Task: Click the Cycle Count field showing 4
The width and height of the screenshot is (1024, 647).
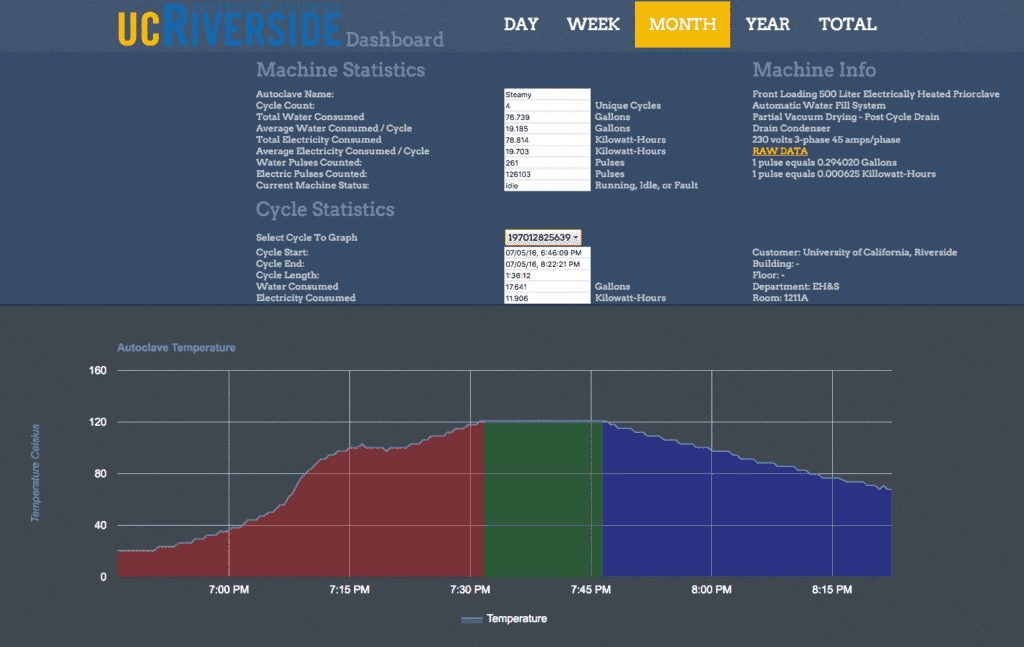Action: [547, 105]
